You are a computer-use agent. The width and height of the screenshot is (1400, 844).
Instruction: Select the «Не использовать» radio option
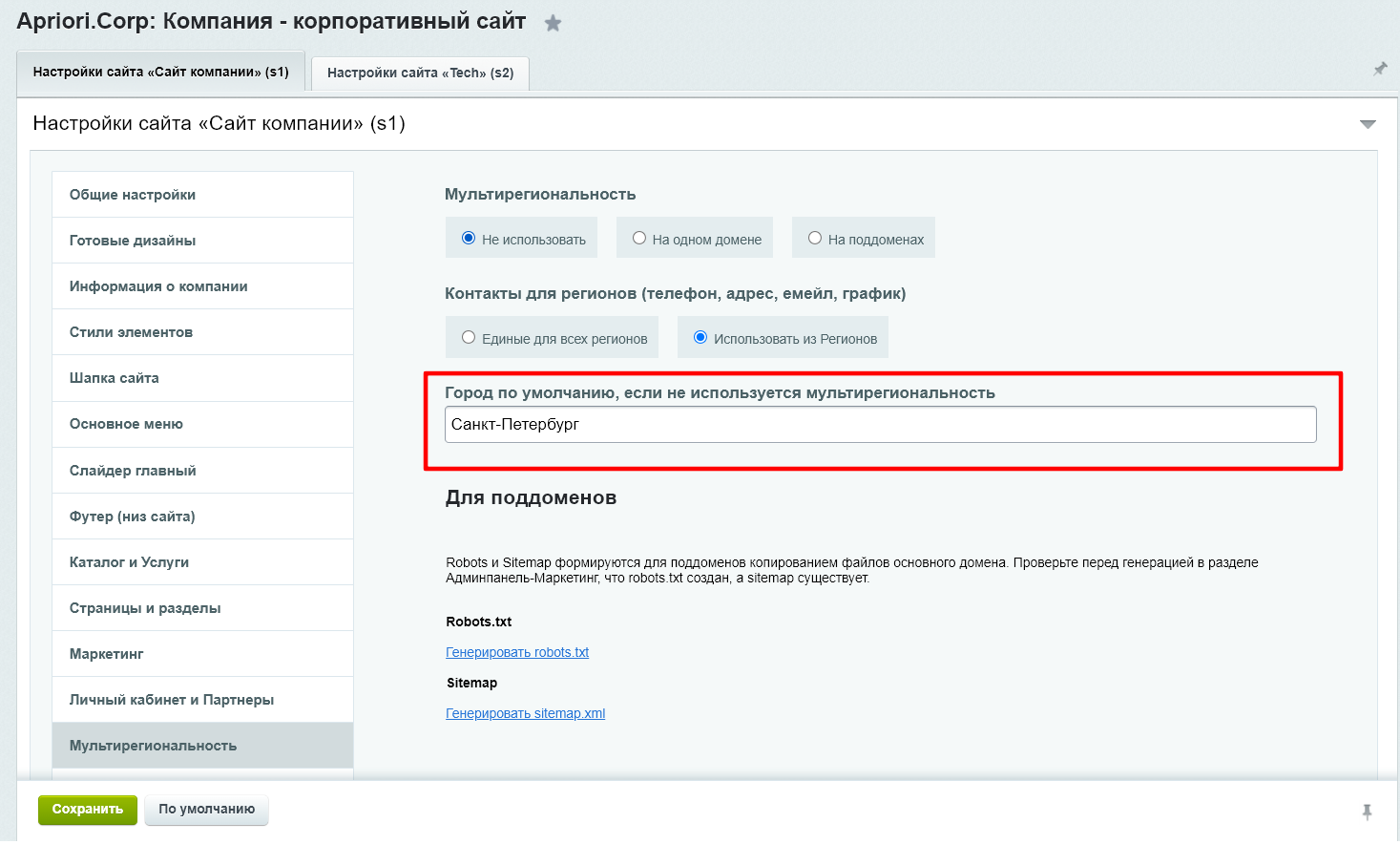point(469,239)
